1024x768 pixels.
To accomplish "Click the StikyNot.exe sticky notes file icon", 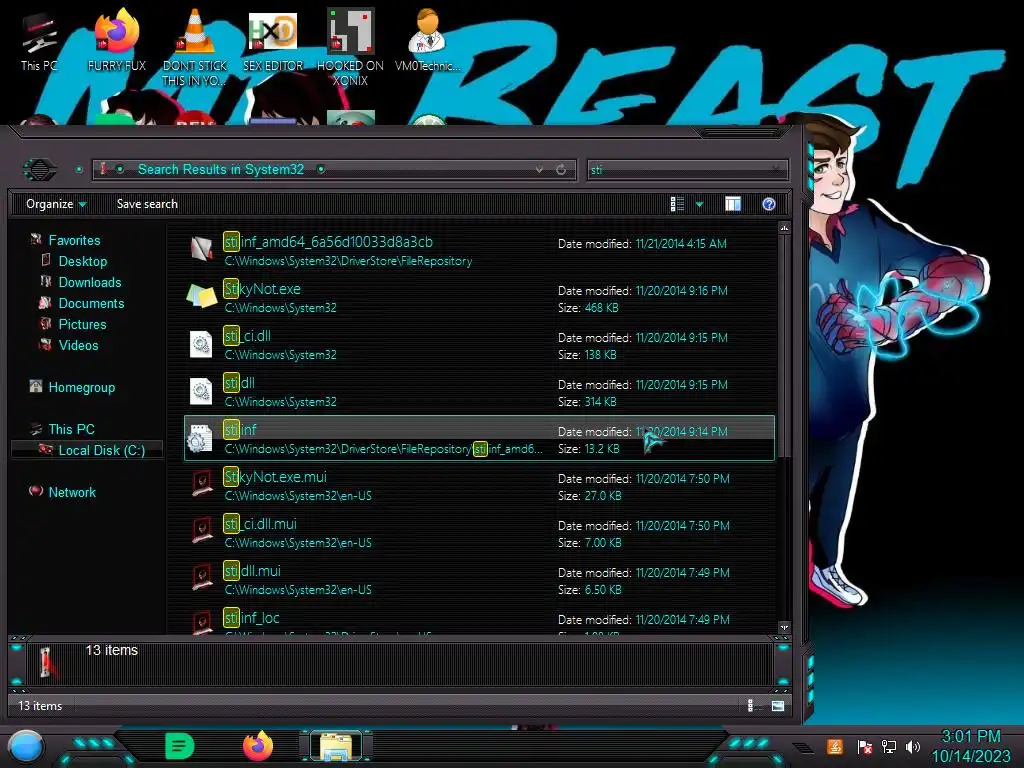I will tap(202, 296).
